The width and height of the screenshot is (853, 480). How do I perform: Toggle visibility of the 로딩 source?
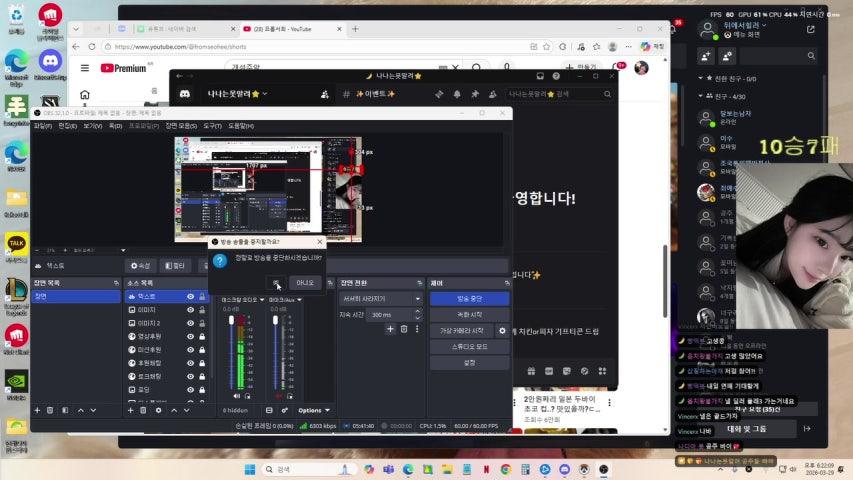[190, 390]
